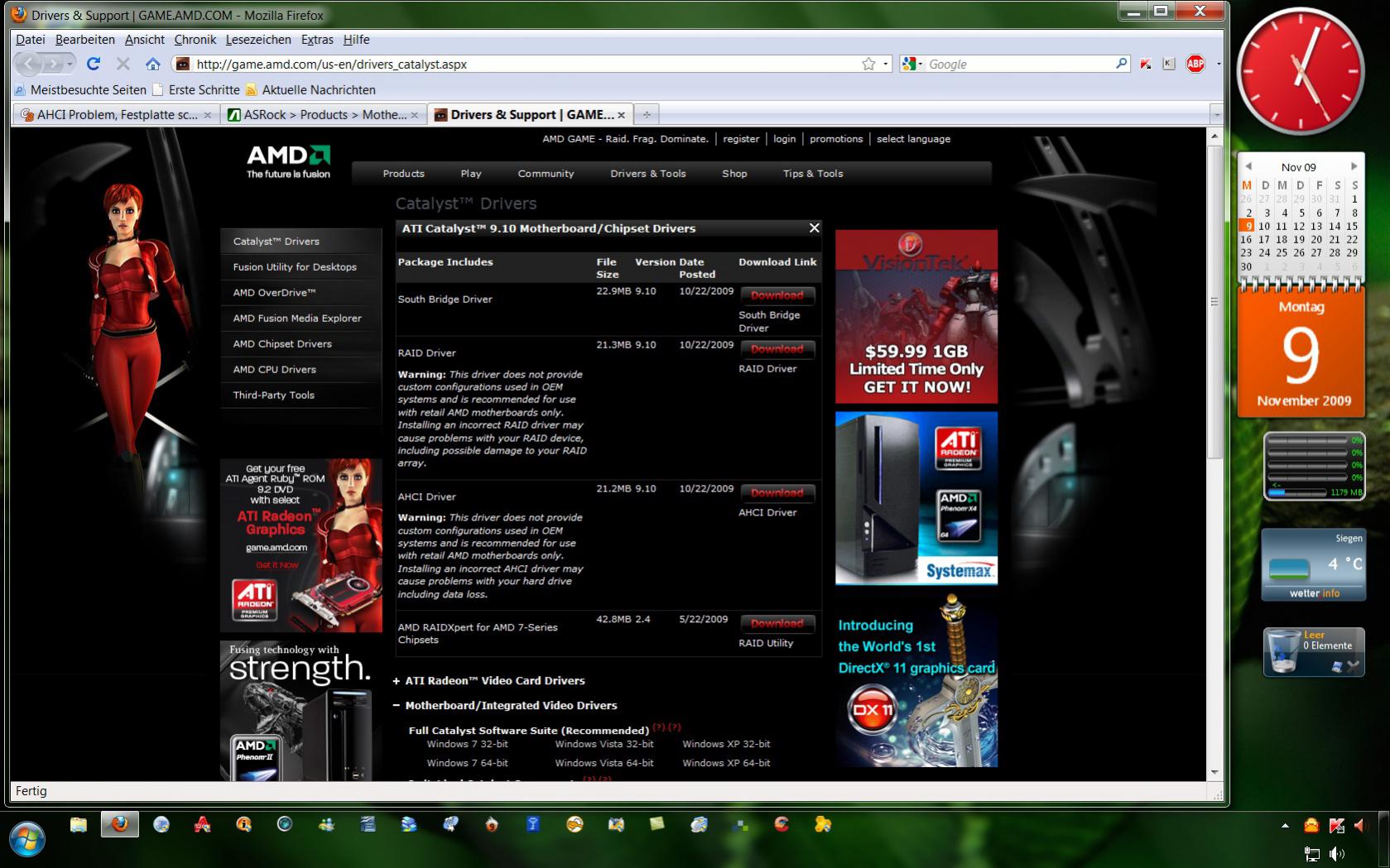The image size is (1390, 868).
Task: Go to next month in calendar gadget
Action: point(1353,166)
